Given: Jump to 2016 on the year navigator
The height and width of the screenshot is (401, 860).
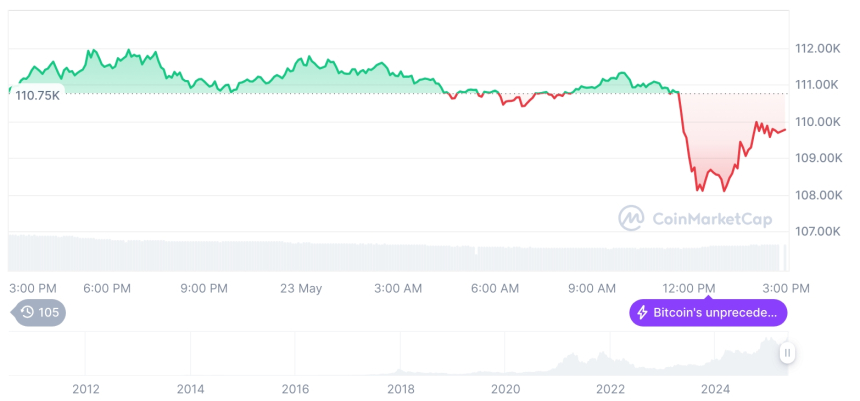Looking at the screenshot, I should point(295,389).
